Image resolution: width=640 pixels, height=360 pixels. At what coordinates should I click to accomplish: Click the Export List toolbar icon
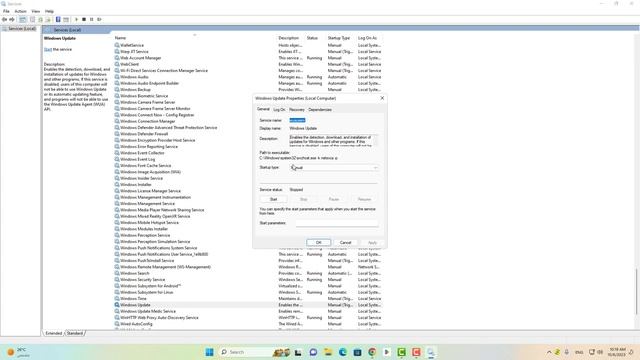click(48, 20)
